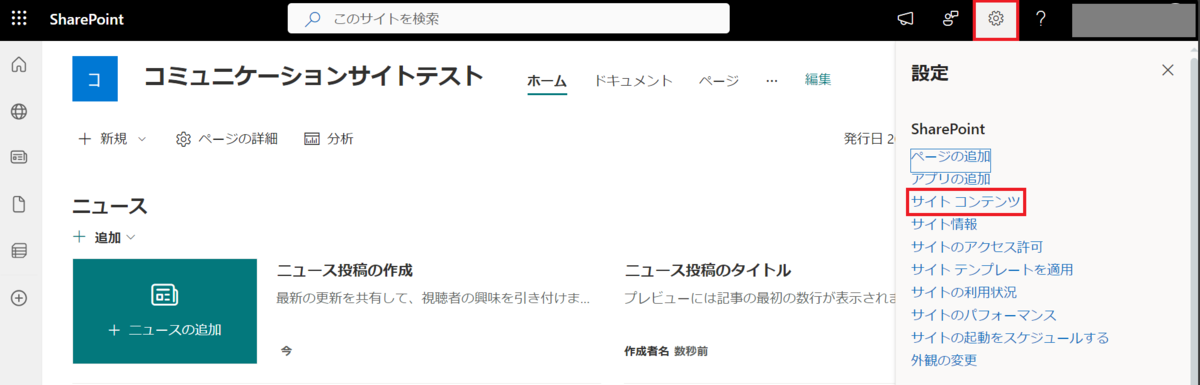This screenshot has width=1200, height=385.
Task: Open the megaphone feedback icon
Action: point(906,19)
